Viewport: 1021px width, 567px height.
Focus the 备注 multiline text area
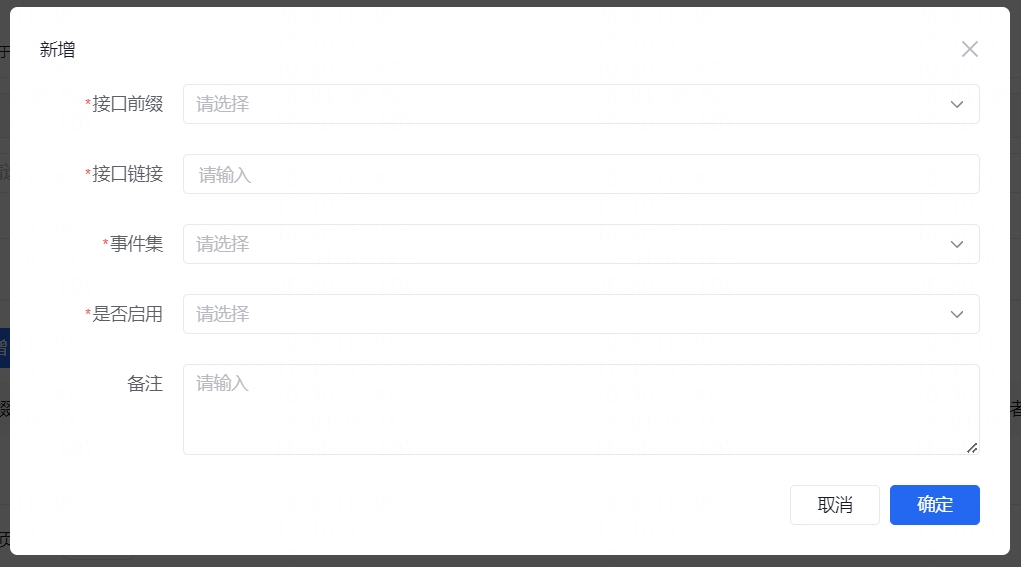pos(581,409)
